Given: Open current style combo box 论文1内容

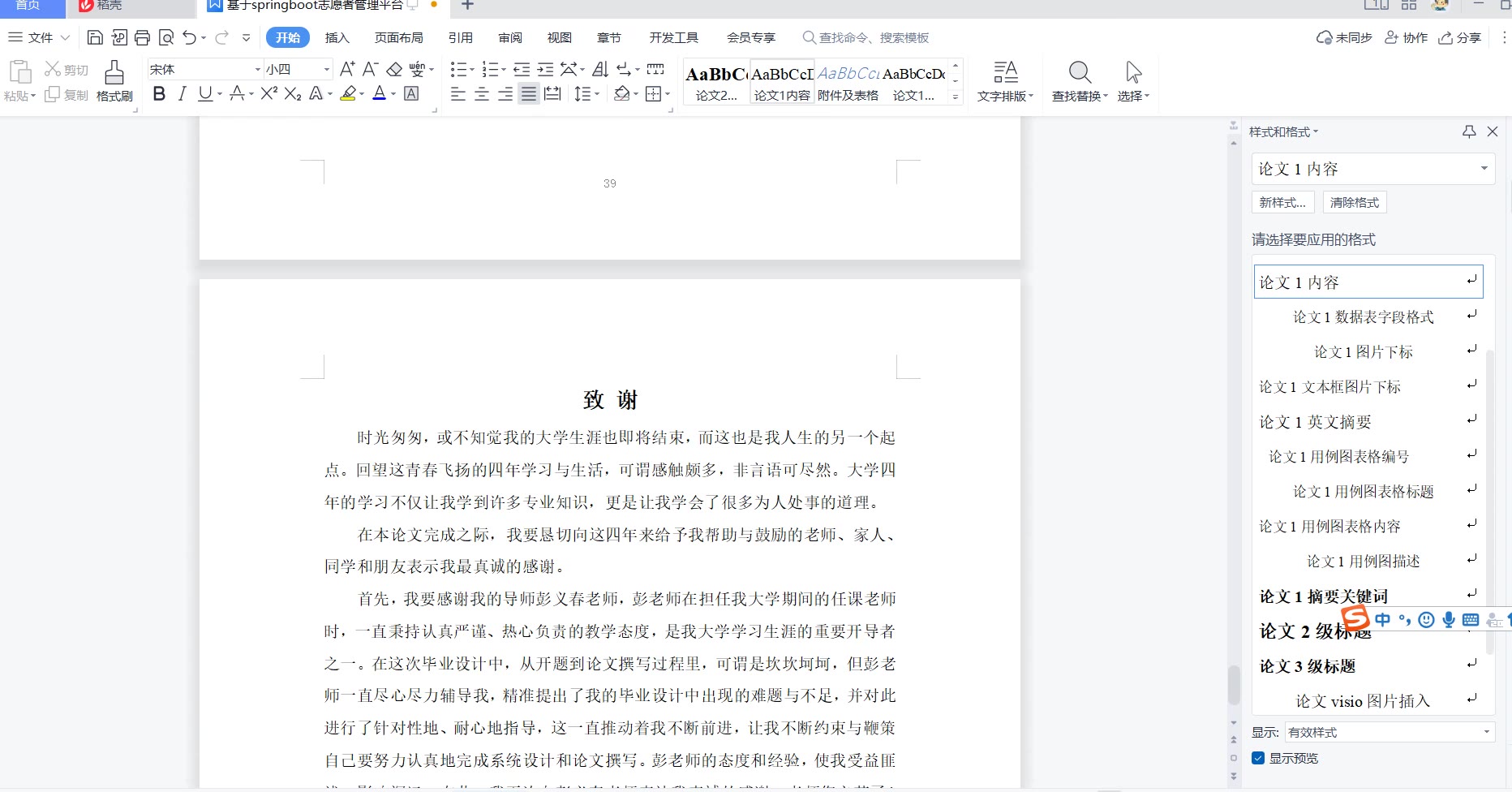Looking at the screenshot, I should (x=1373, y=169).
